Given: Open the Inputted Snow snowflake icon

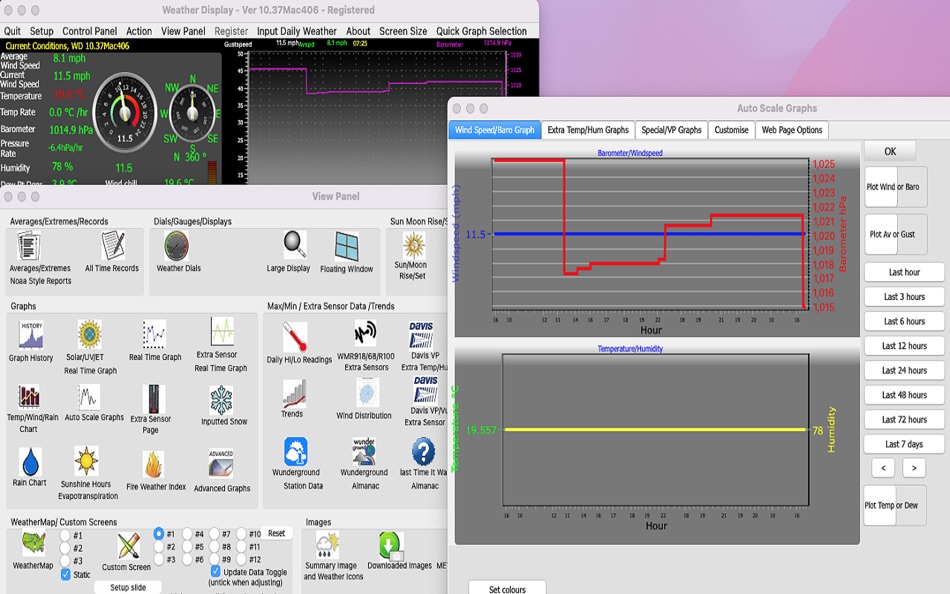Looking at the screenshot, I should pyautogui.click(x=221, y=401).
